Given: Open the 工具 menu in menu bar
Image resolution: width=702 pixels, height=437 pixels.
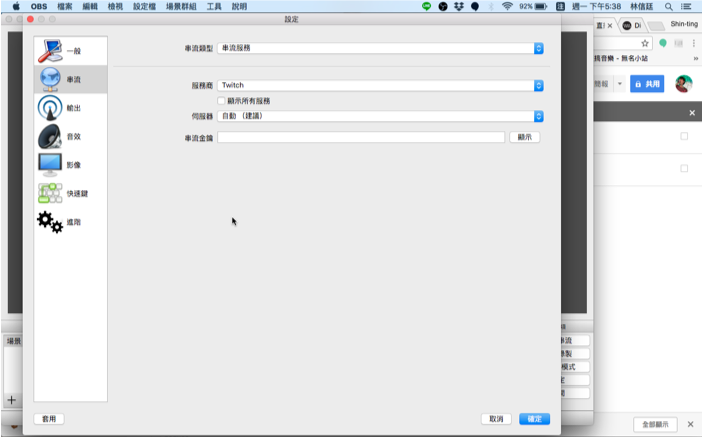Looking at the screenshot, I should [x=214, y=6].
